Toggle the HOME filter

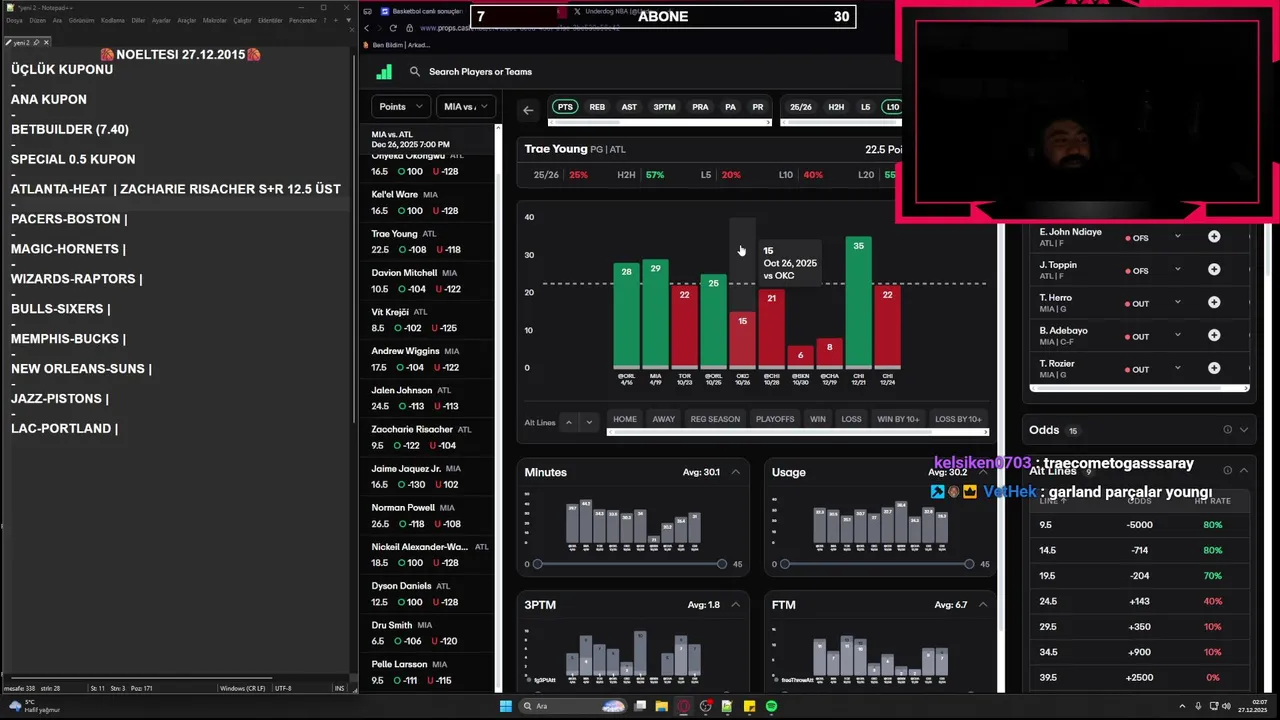point(625,419)
